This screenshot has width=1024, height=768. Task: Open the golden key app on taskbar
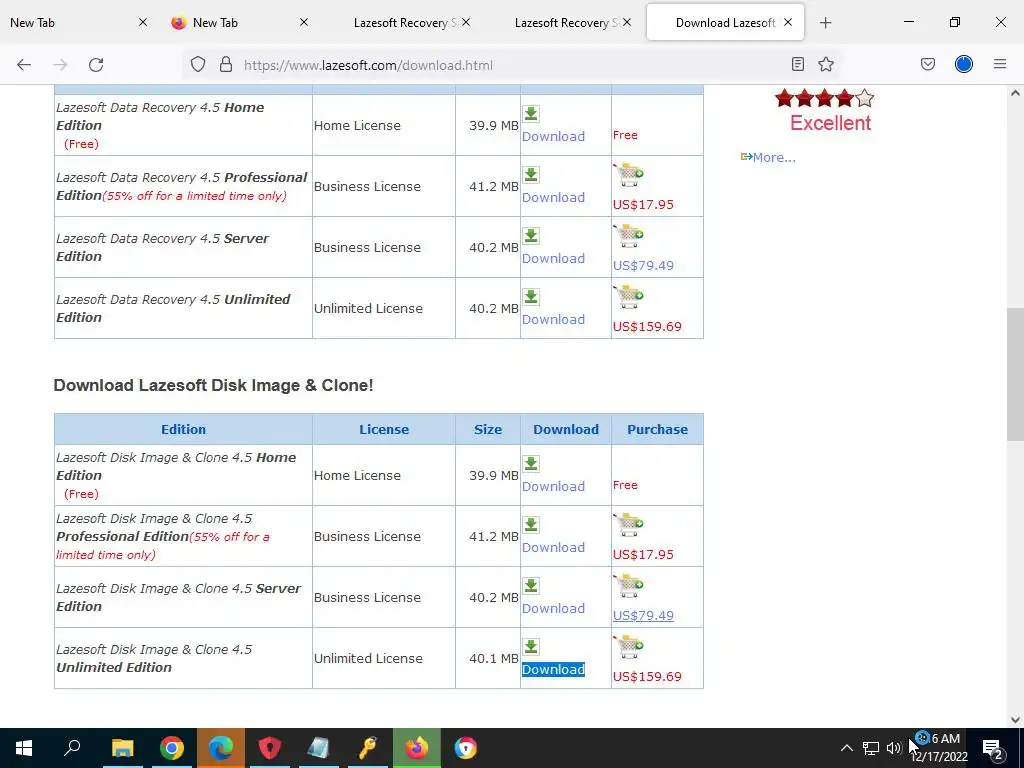click(368, 748)
